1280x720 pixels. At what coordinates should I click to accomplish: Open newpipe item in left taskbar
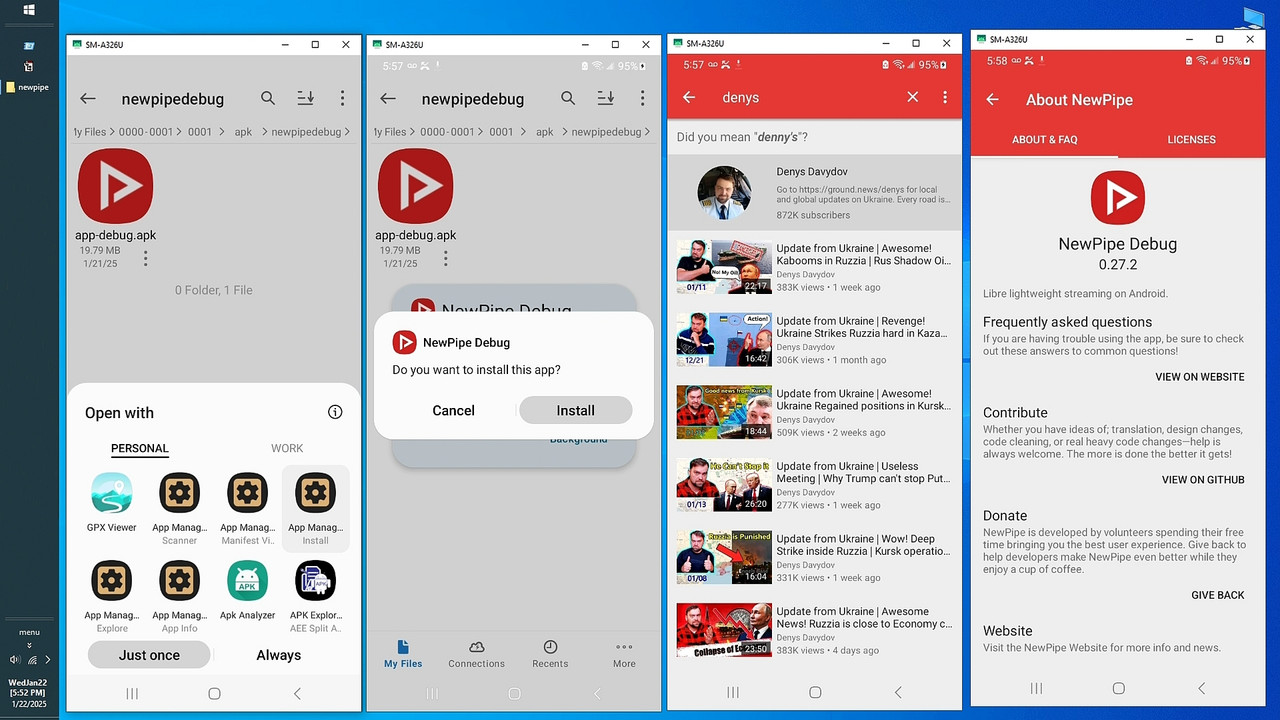click(x=28, y=87)
